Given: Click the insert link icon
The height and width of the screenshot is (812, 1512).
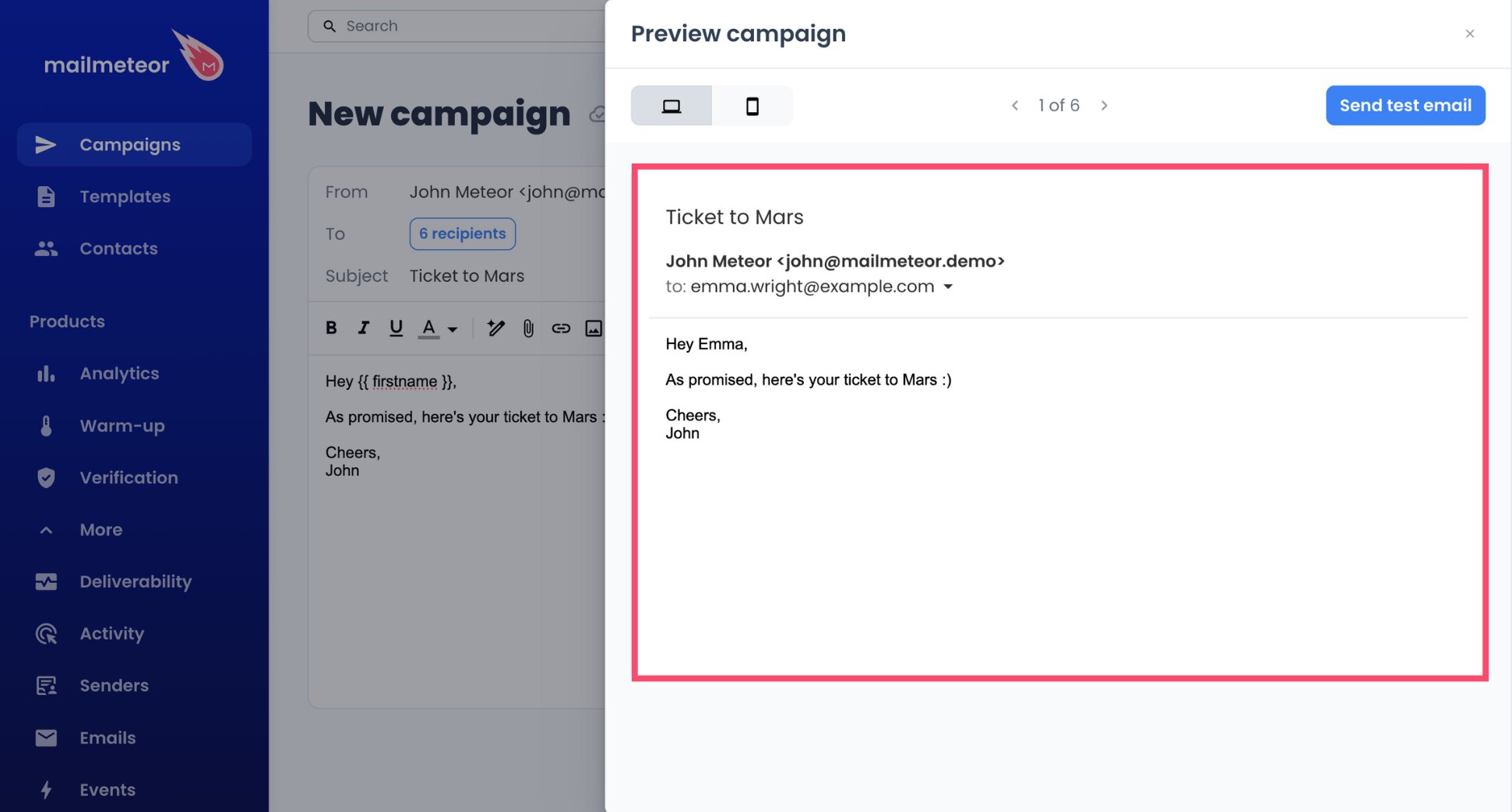Looking at the screenshot, I should point(561,329).
